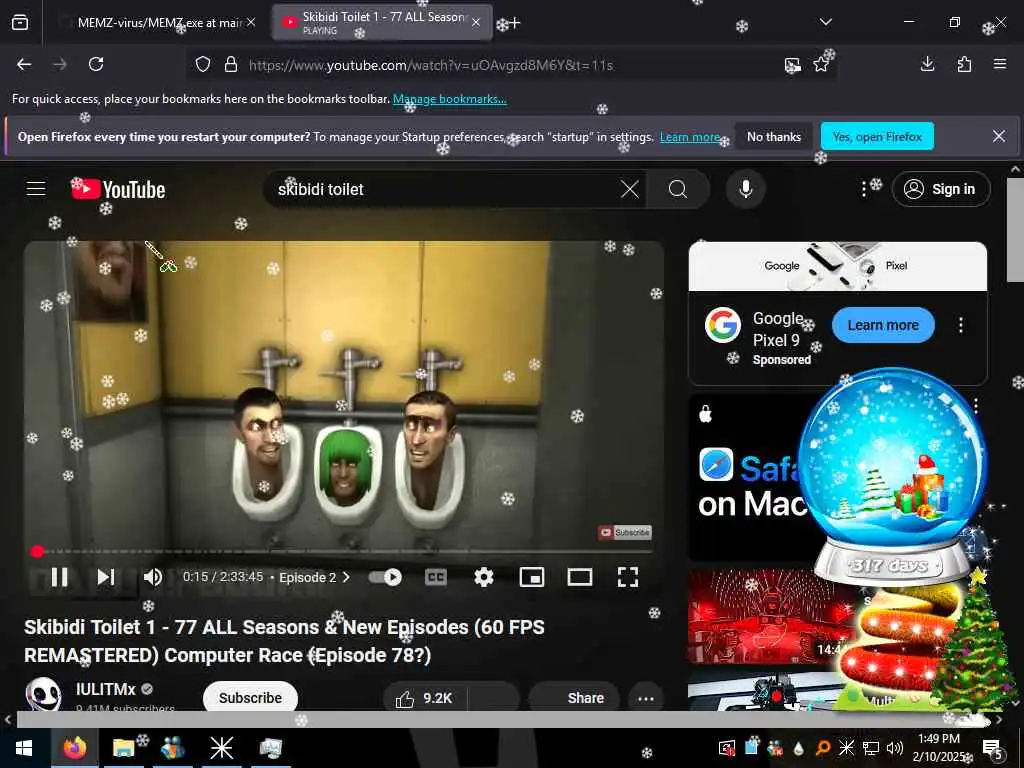The width and height of the screenshot is (1024, 768).
Task: Open tracking protection shield icon
Action: [203, 65]
